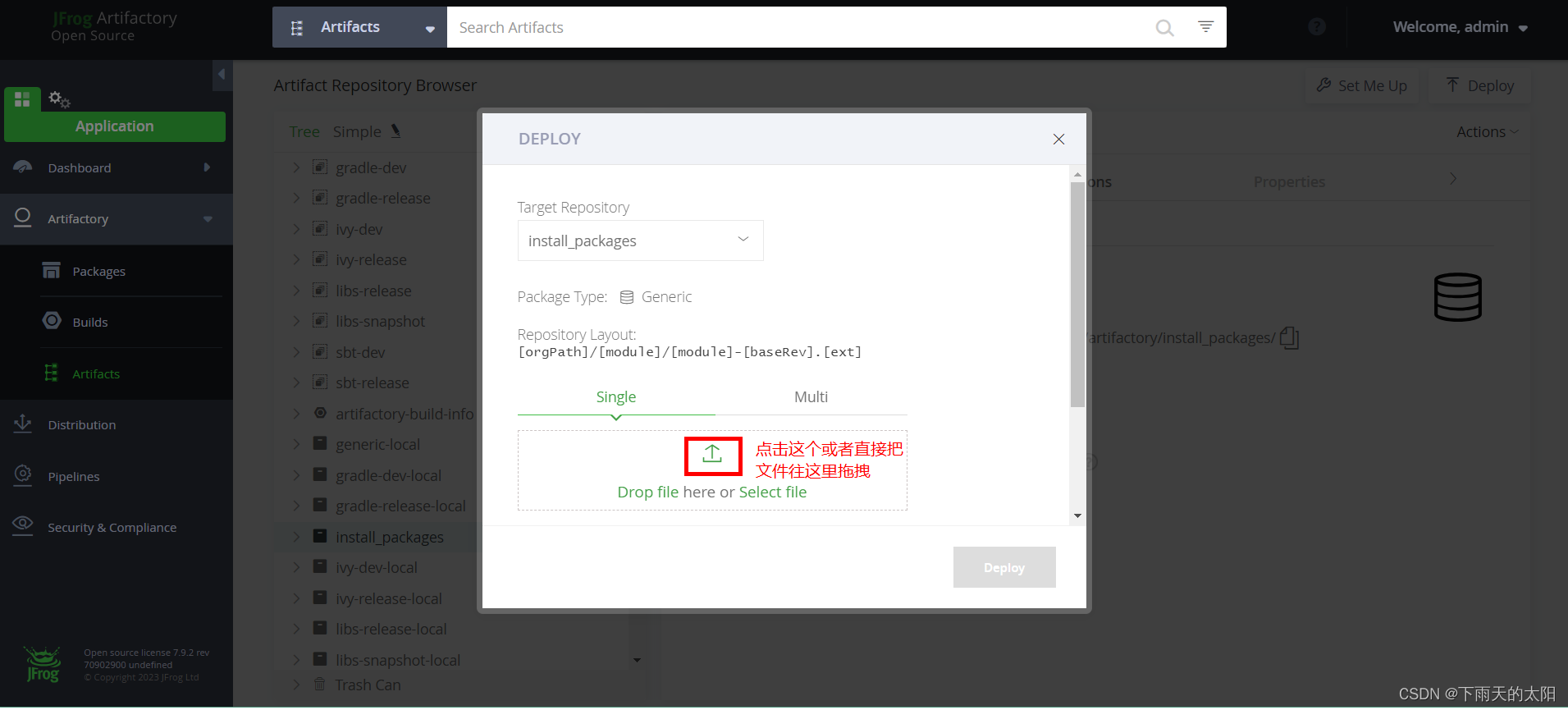
Task: Collapse the sidebar with the arrow toggle
Action: [x=222, y=75]
